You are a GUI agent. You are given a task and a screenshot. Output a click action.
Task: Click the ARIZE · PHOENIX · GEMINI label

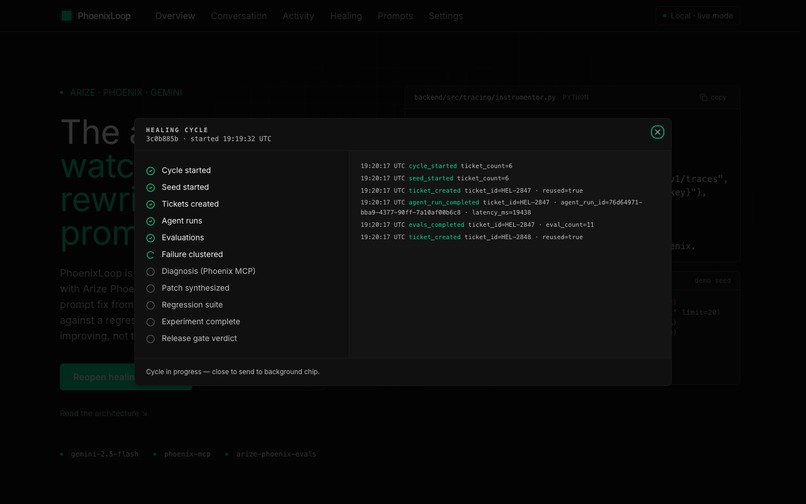click(126, 93)
